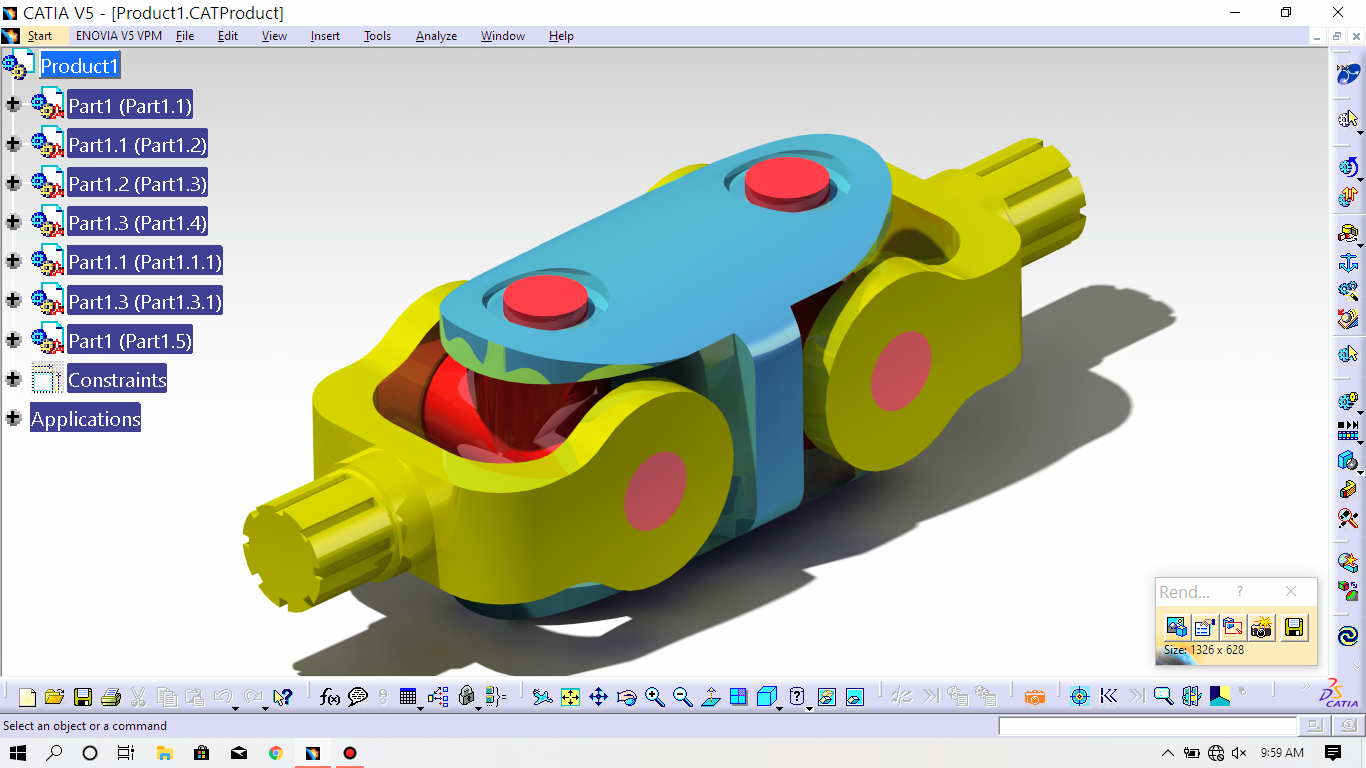Click the Fly Mode airplane icon

tap(542, 697)
